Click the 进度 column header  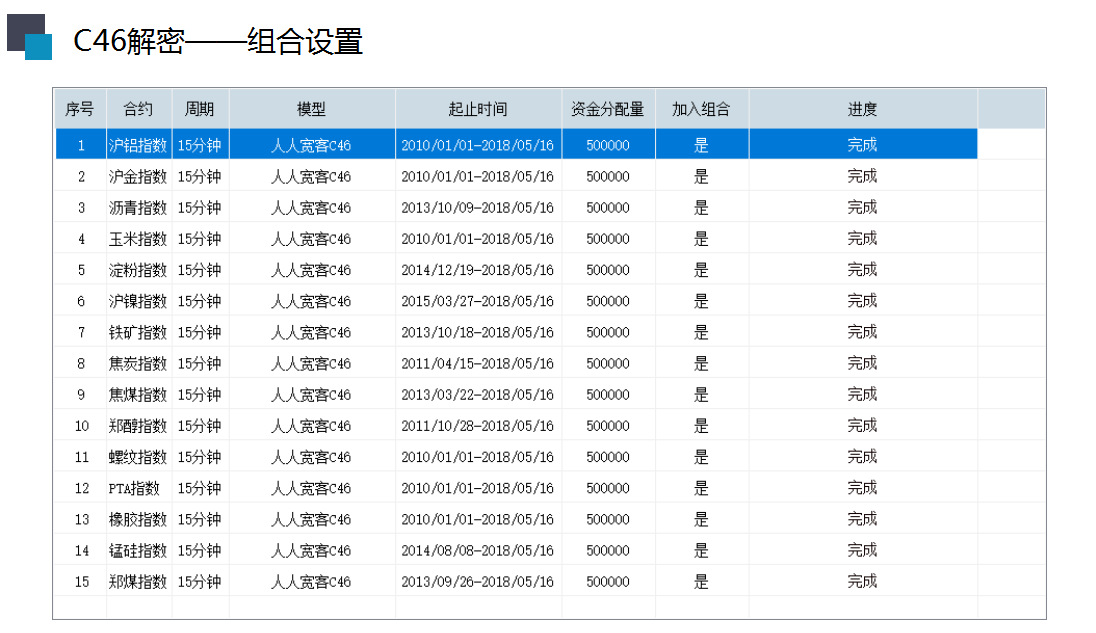(x=863, y=109)
